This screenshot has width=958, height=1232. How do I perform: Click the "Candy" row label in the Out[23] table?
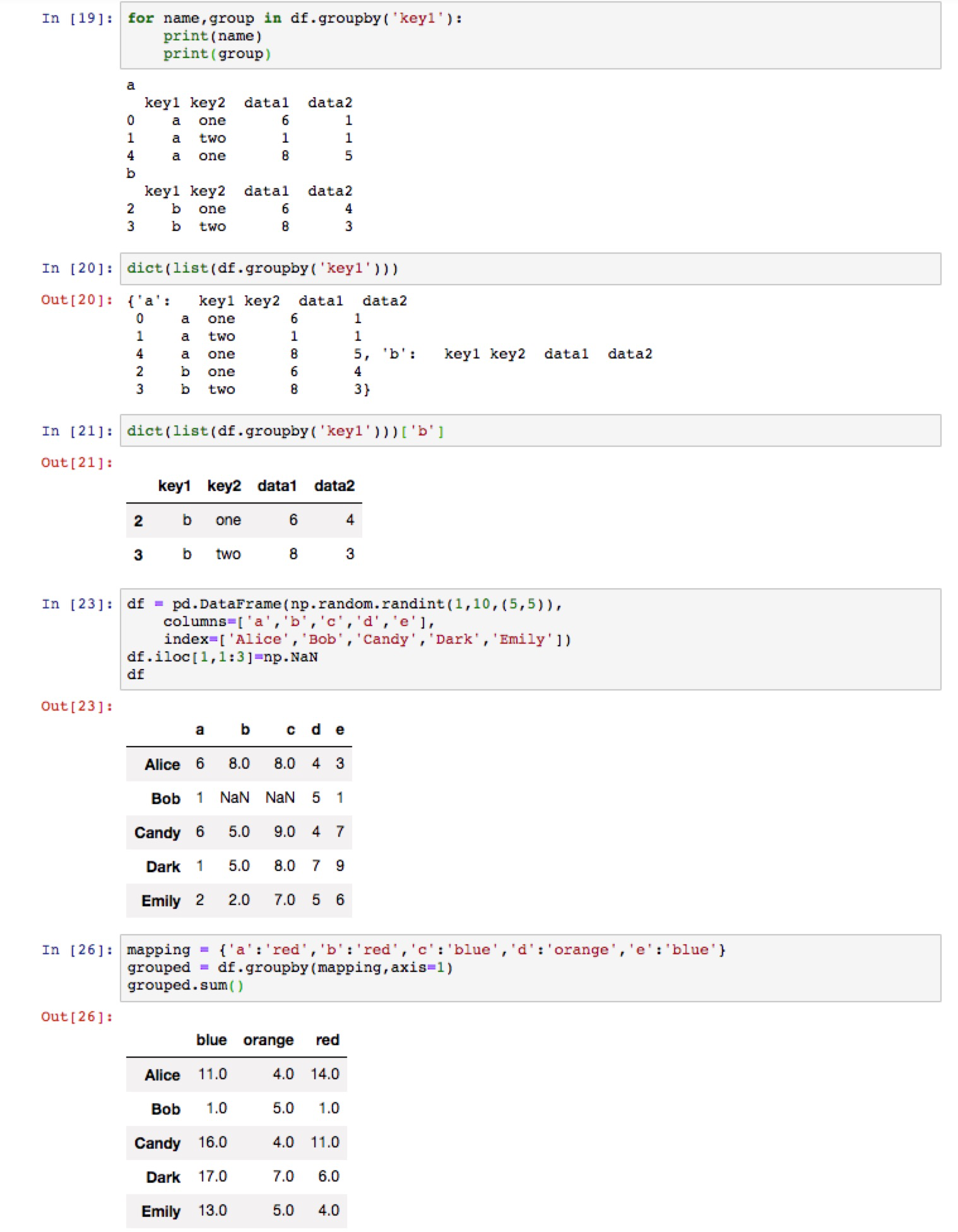pos(157,833)
